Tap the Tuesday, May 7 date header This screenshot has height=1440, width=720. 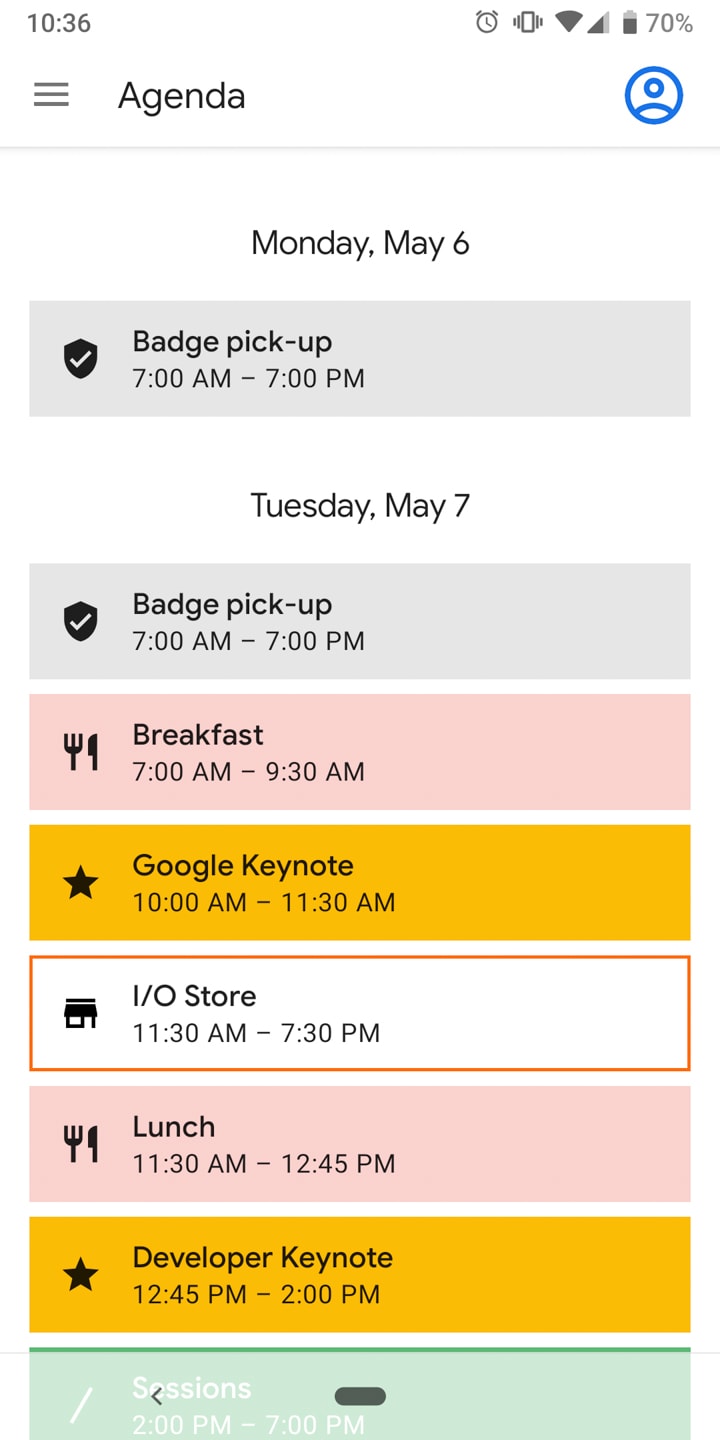click(360, 505)
